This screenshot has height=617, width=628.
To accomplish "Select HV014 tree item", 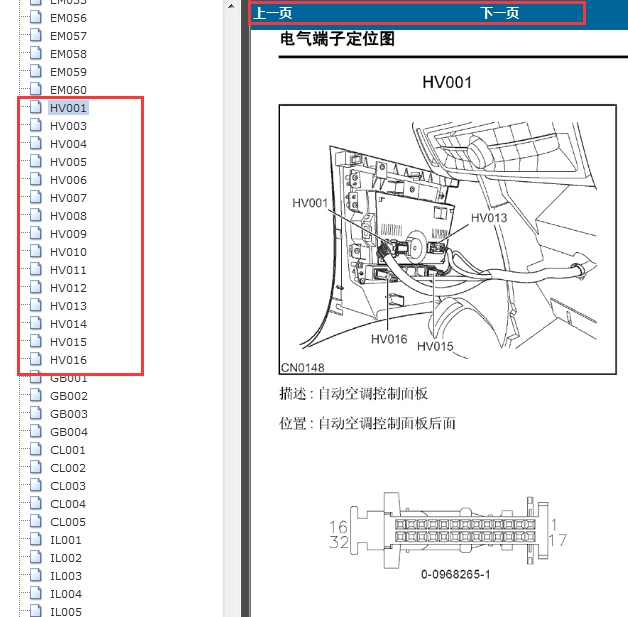I will pos(68,324).
